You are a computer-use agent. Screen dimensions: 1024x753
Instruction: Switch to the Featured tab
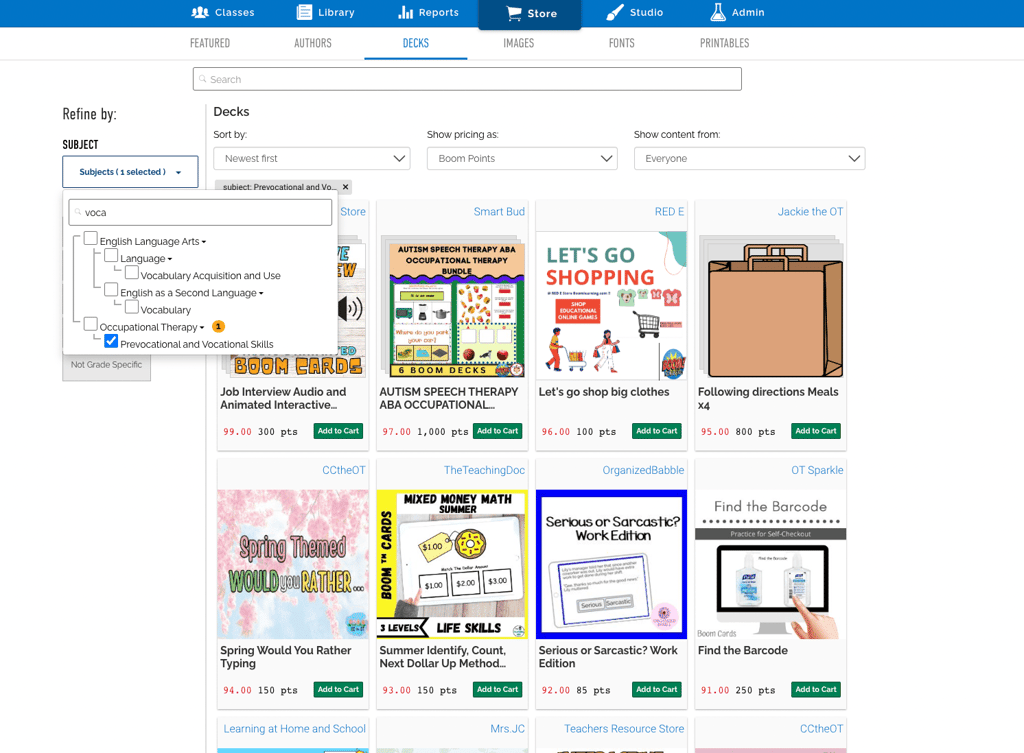click(x=210, y=43)
